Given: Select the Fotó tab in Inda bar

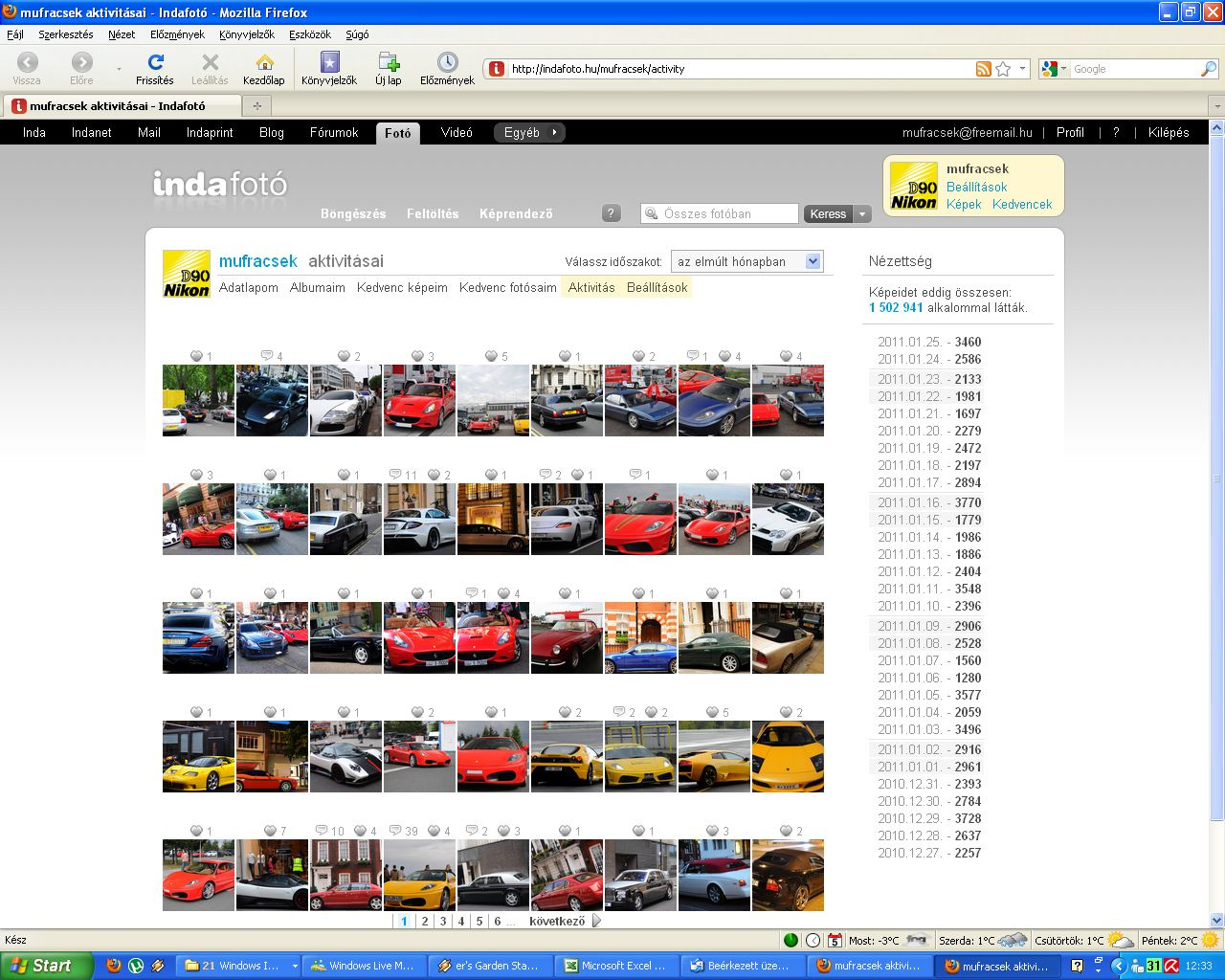Looking at the screenshot, I should pos(398,133).
